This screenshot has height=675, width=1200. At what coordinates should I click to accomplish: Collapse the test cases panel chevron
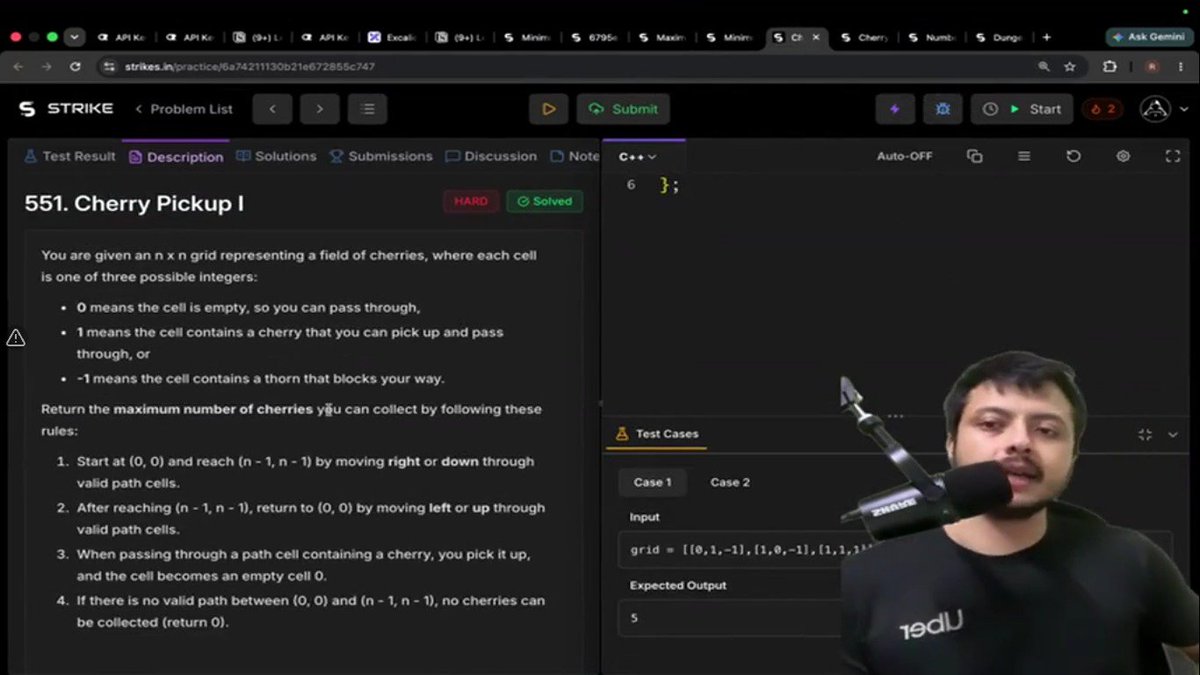pos(1173,434)
